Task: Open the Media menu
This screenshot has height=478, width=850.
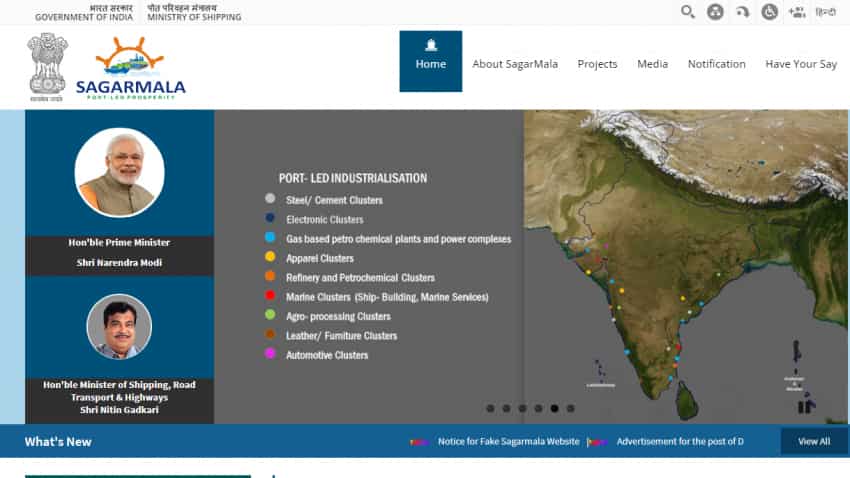Action: [653, 64]
